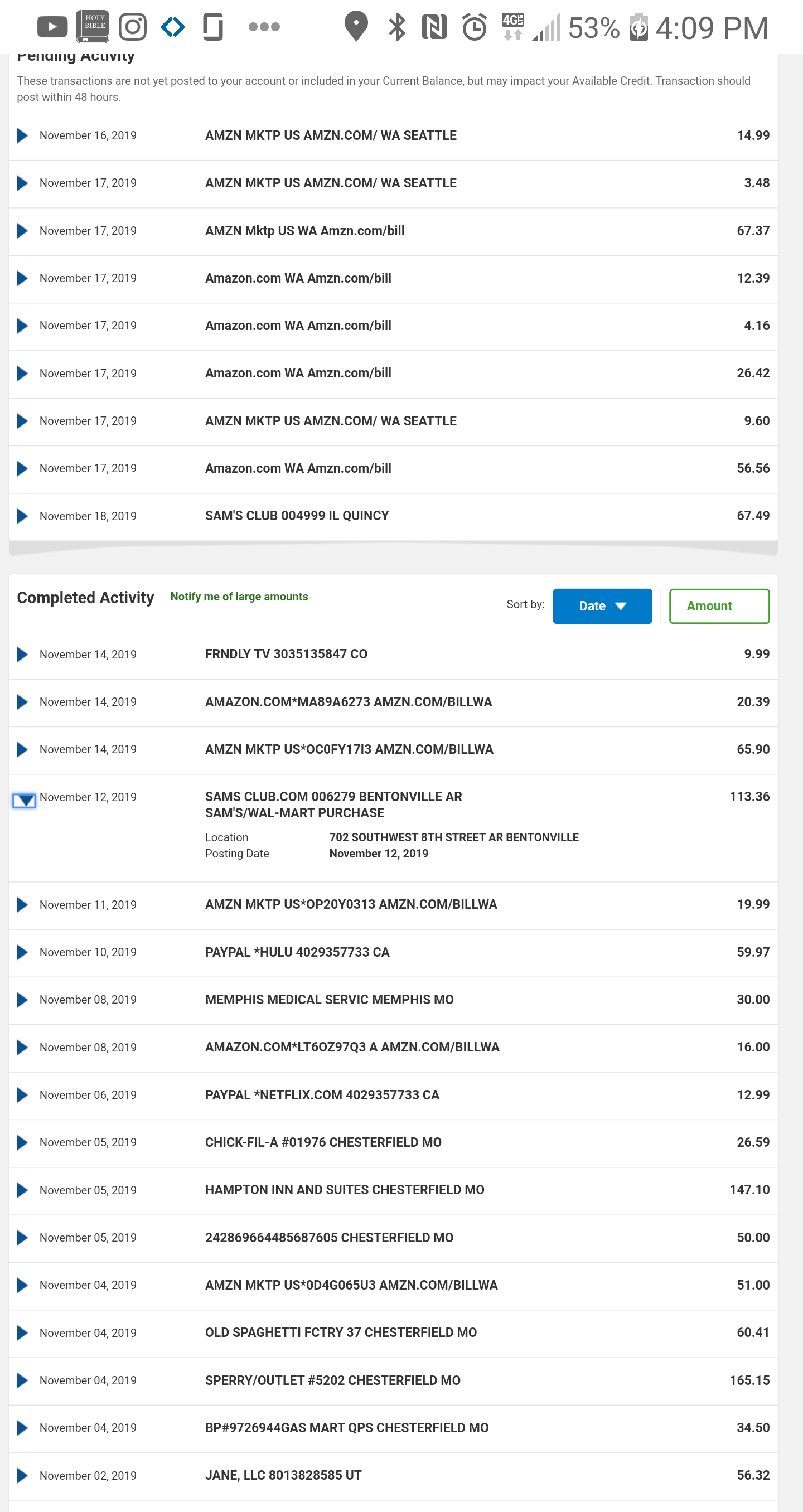Tap the Bluetooth status icon

coord(397,27)
